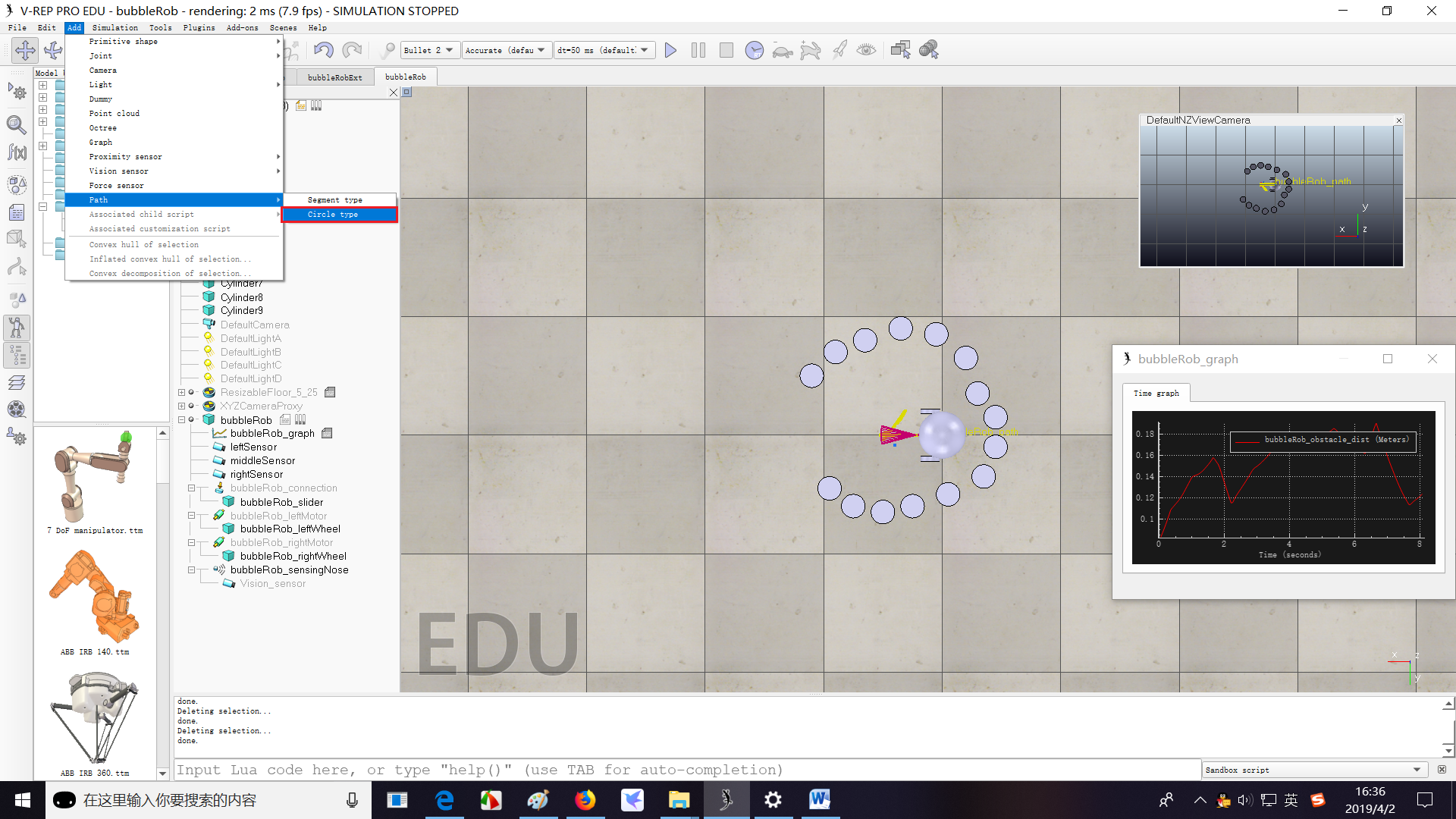The image size is (1456, 819).
Task: Select Circle type from the Path submenu
Action: point(333,215)
